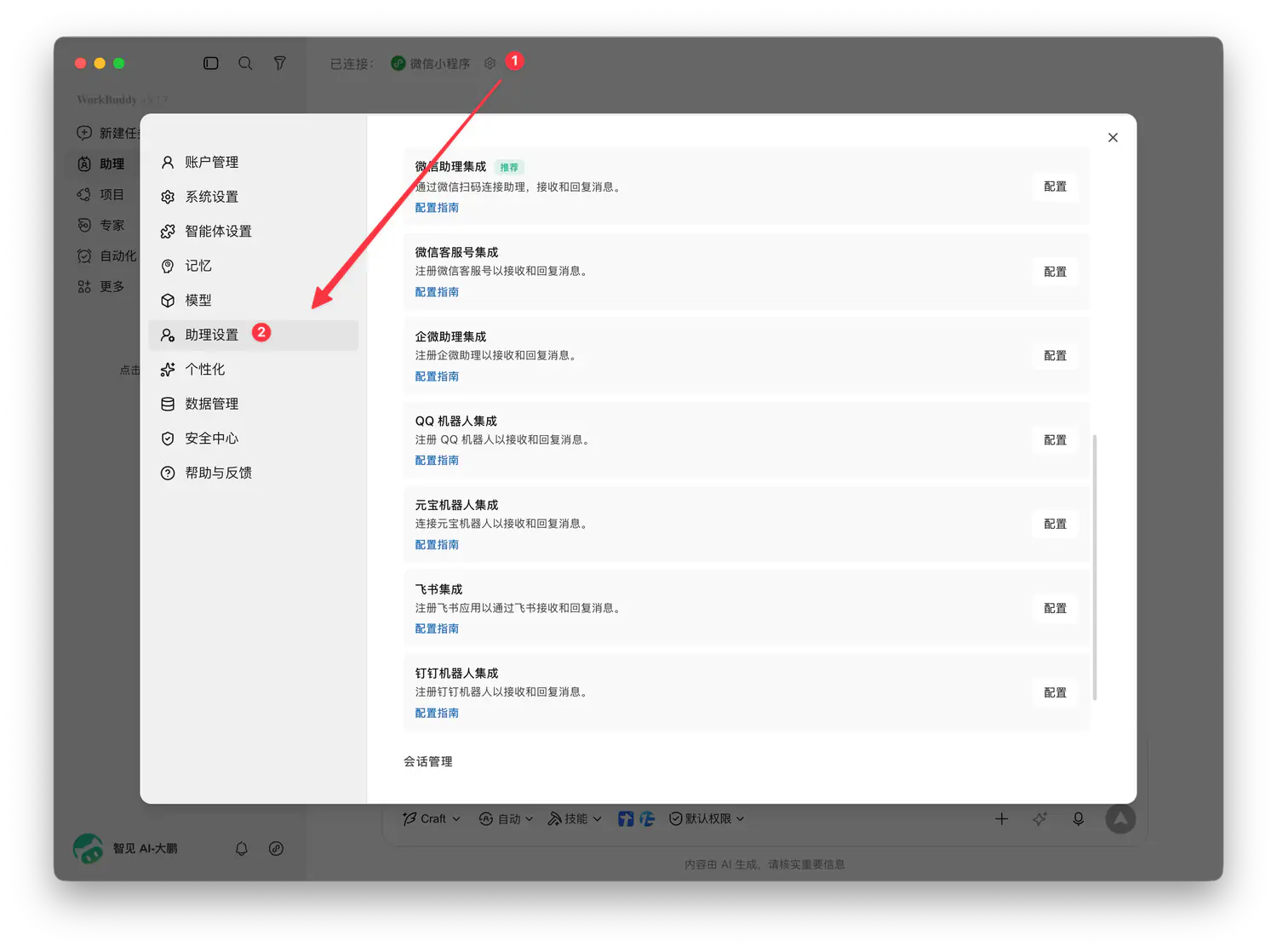Open 配置指南 link under 微信客服号集成
This screenshot has width=1277, height=952.
pos(437,292)
